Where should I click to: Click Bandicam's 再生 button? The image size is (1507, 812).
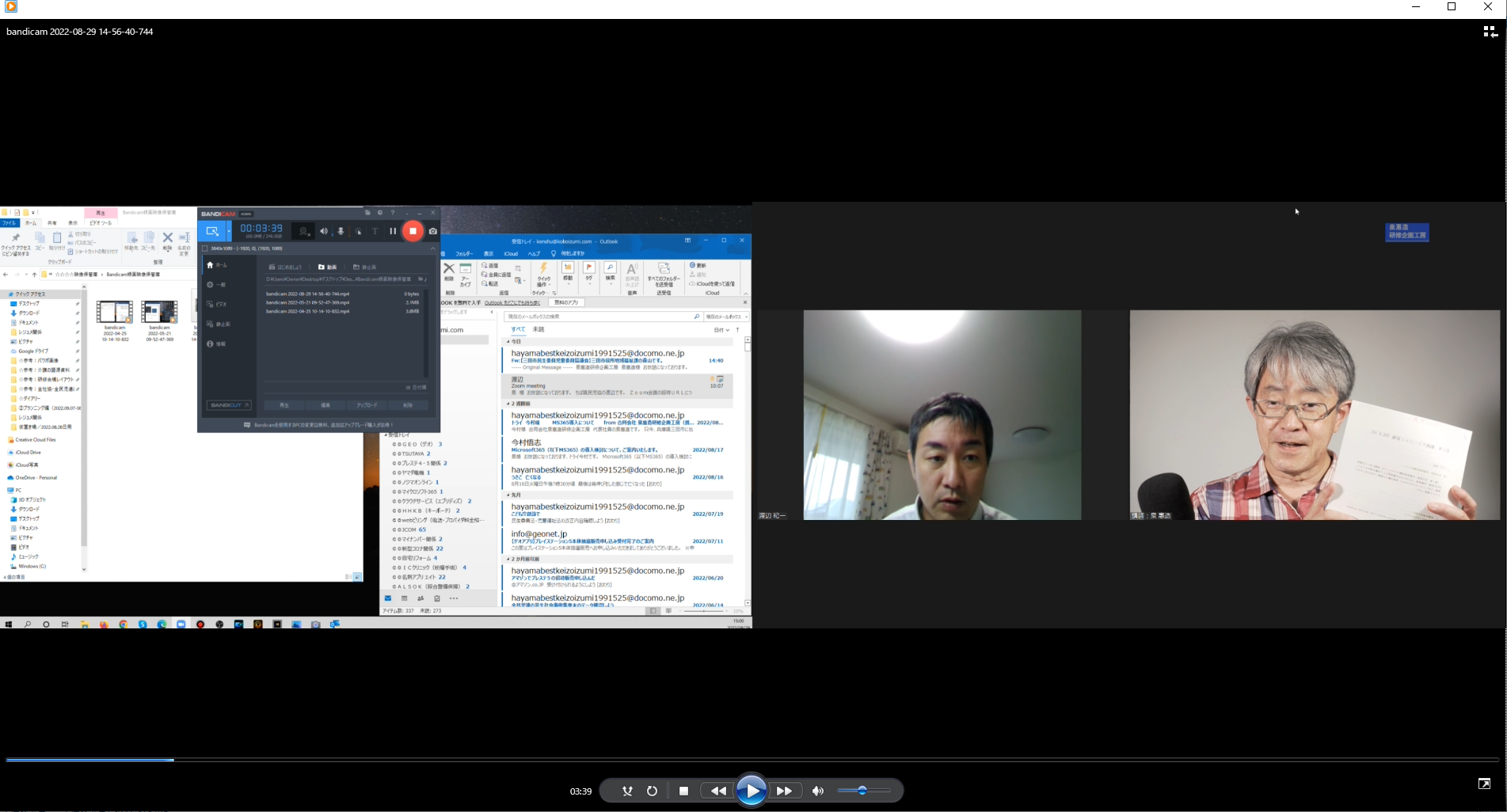[x=284, y=405]
